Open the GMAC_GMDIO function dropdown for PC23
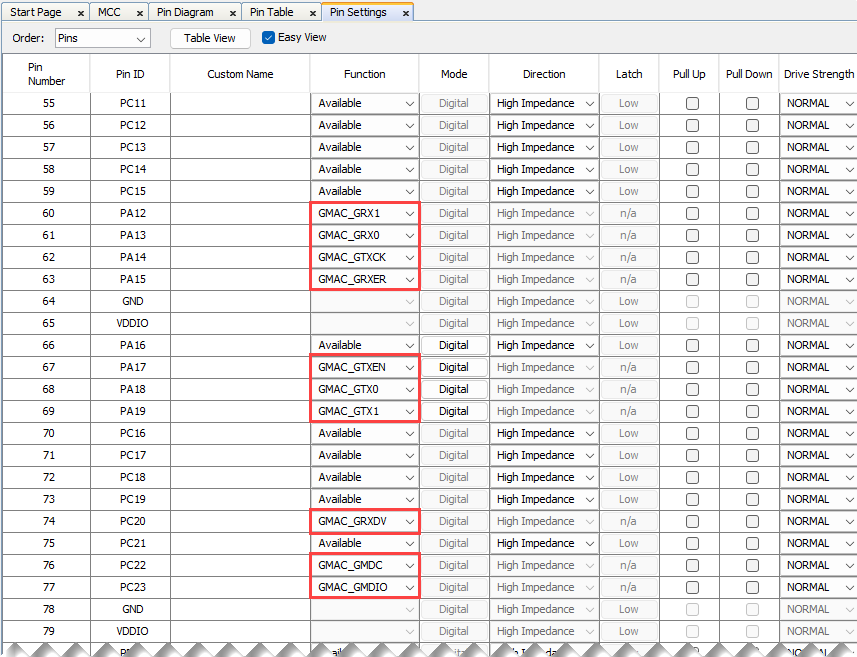Screen dimensions: 857x657 coord(365,588)
